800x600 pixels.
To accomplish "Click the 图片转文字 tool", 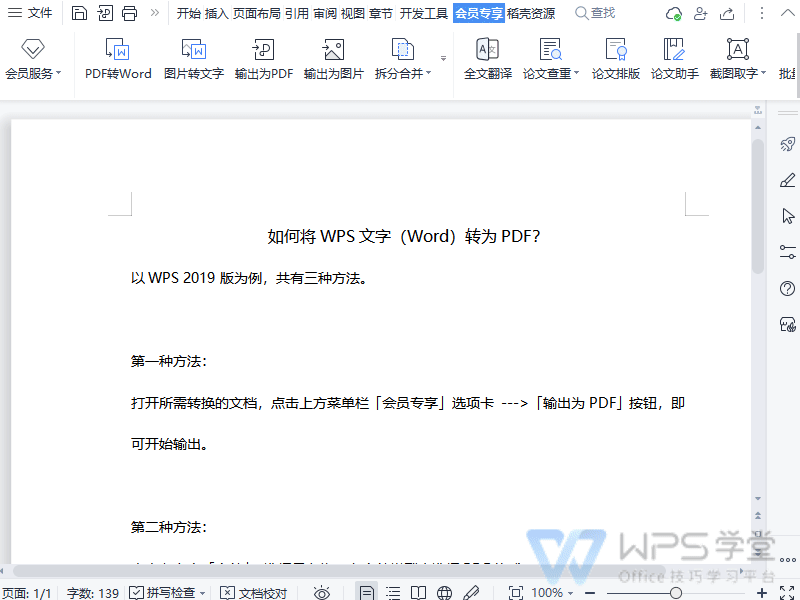I will (194, 59).
